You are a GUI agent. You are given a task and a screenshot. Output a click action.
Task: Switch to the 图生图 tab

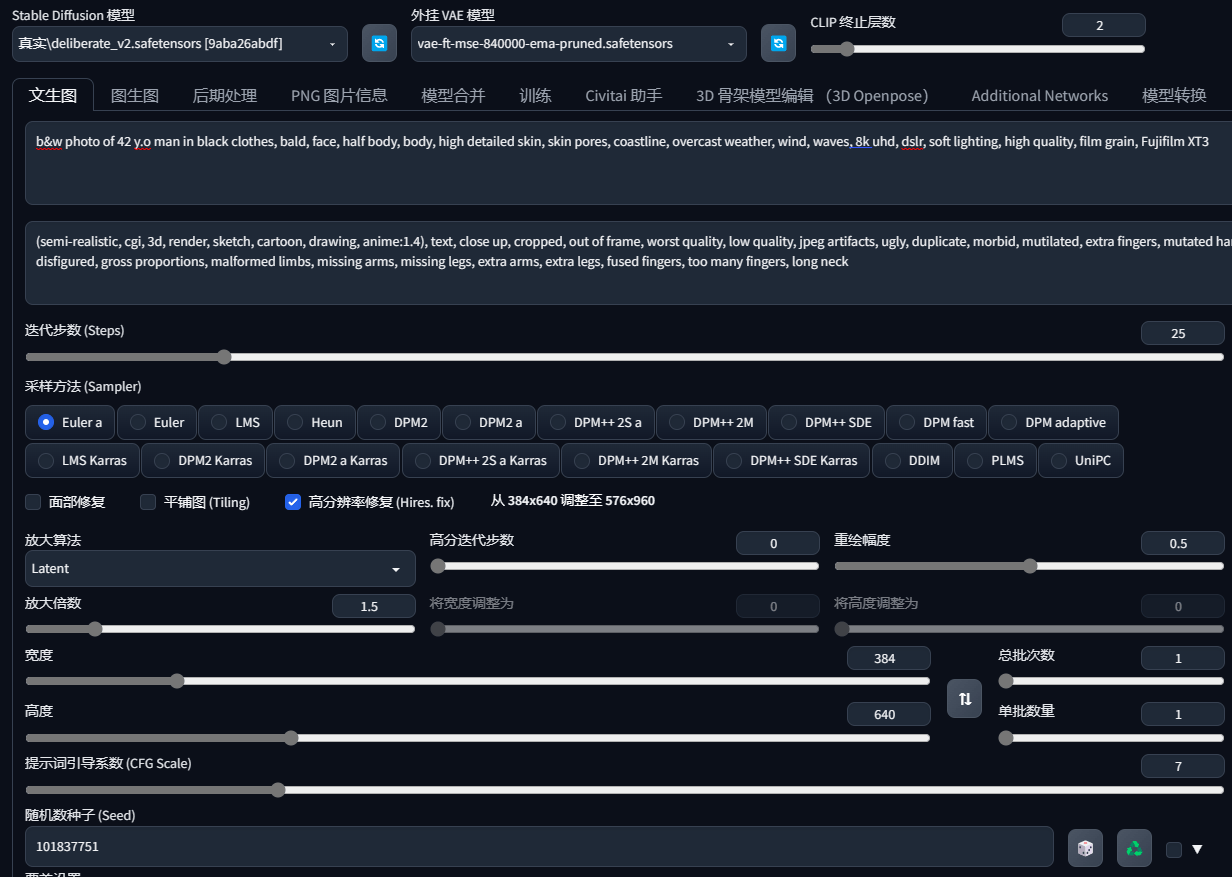coord(135,96)
